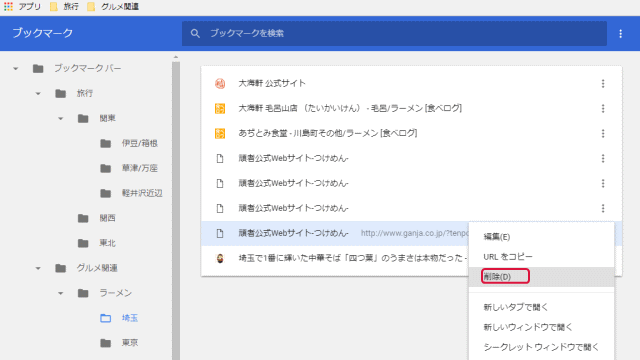Viewport: 640px width, 360px height.
Task: Select the 埼玉 folder
Action: point(130,318)
